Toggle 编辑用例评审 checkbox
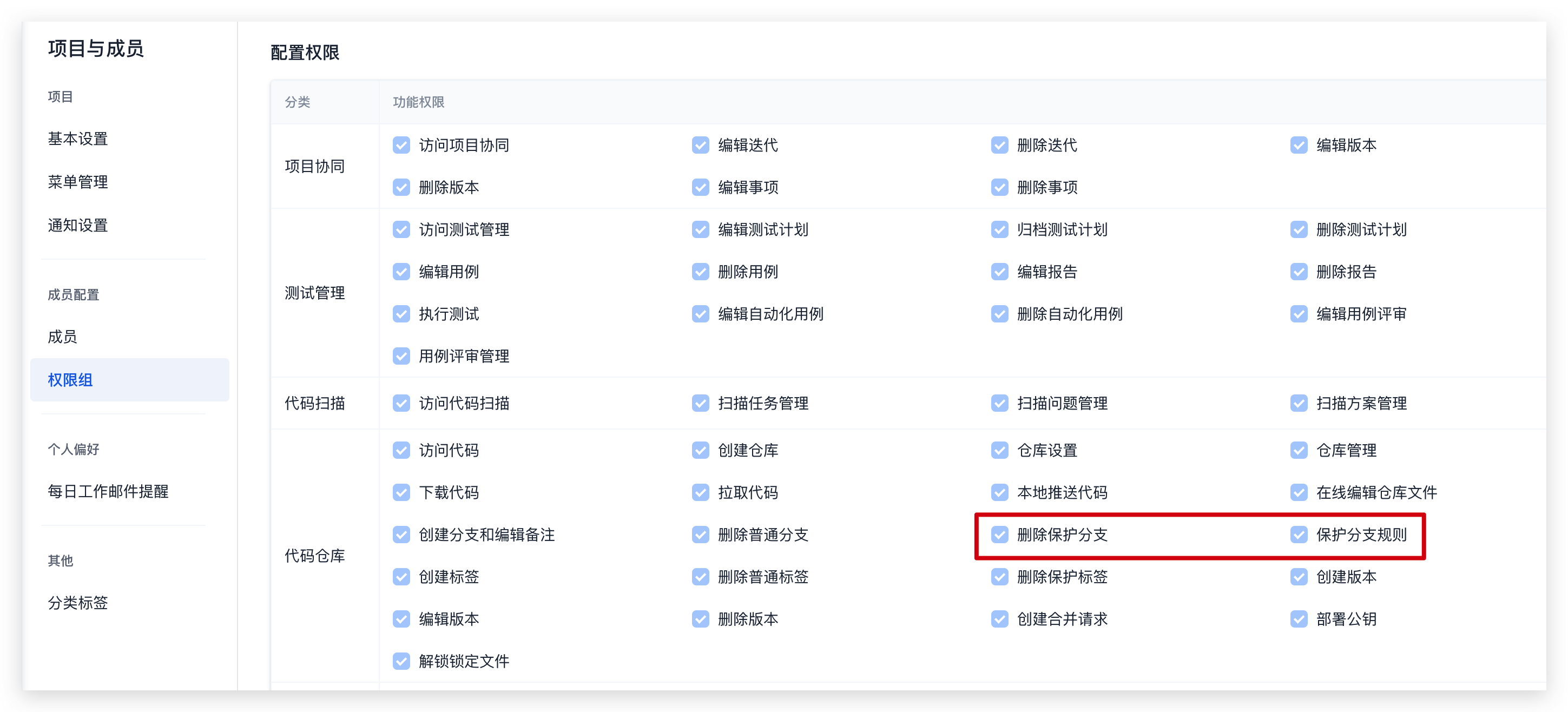1568x712 pixels. 1299,314
